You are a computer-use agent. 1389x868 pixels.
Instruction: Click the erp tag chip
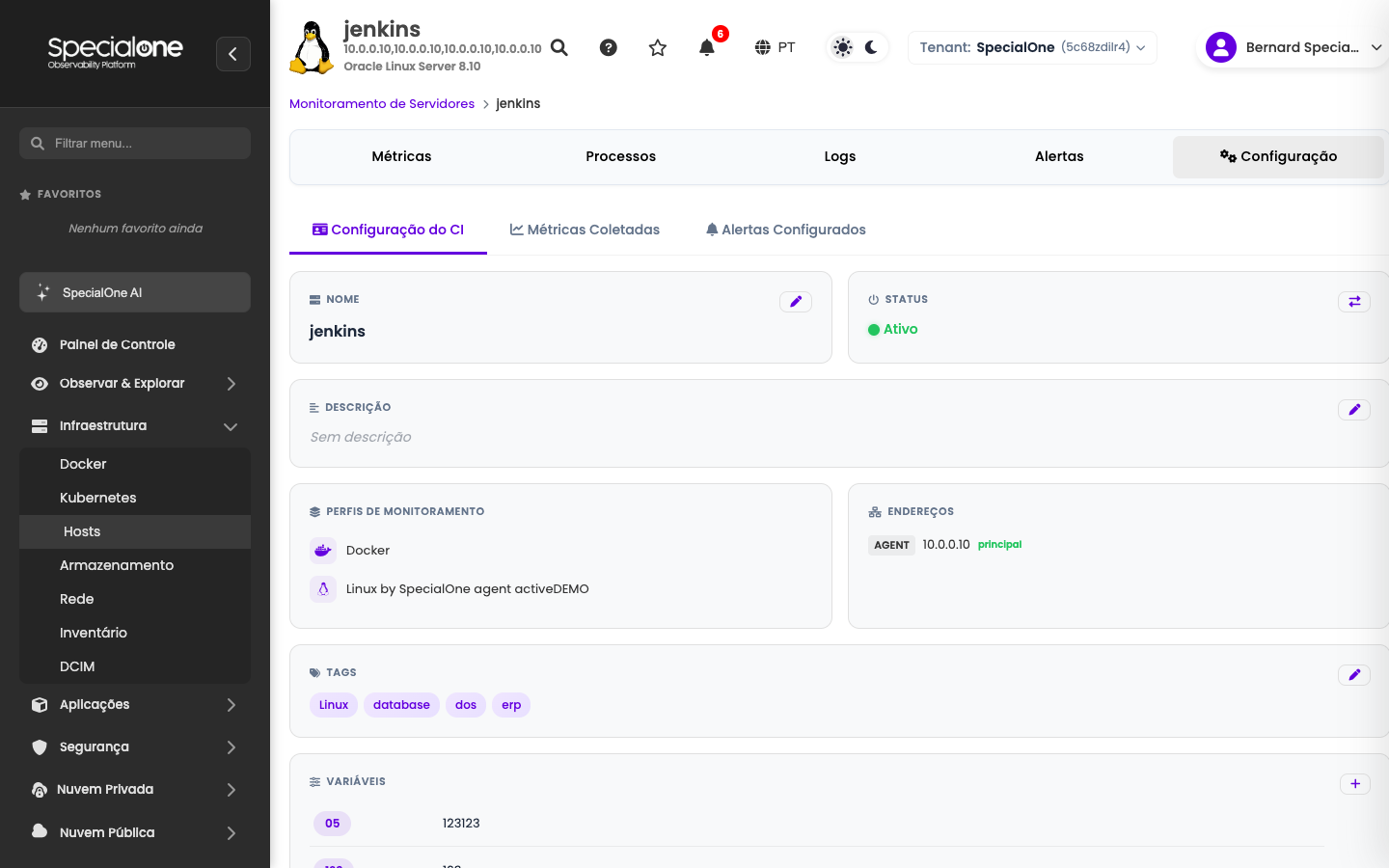coord(511,705)
